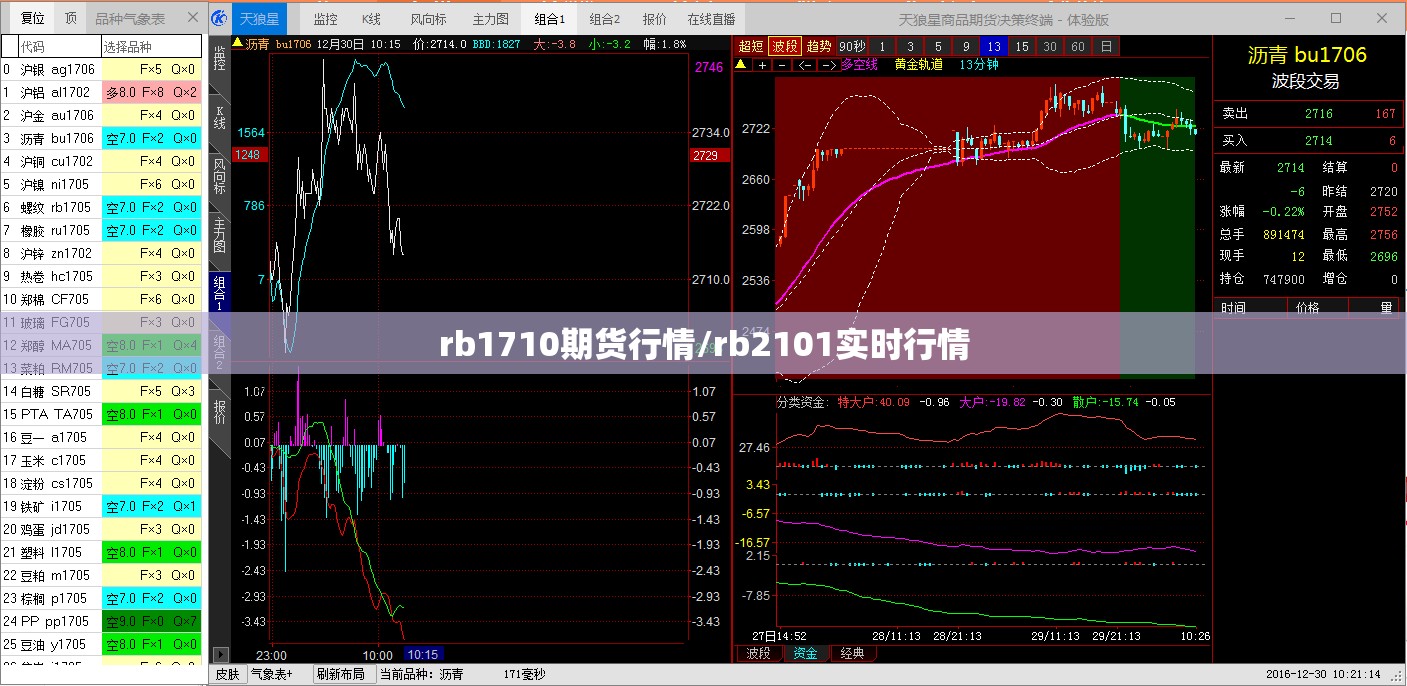Switch to the 风向标 tab
The image size is (1407, 686).
click(x=428, y=19)
